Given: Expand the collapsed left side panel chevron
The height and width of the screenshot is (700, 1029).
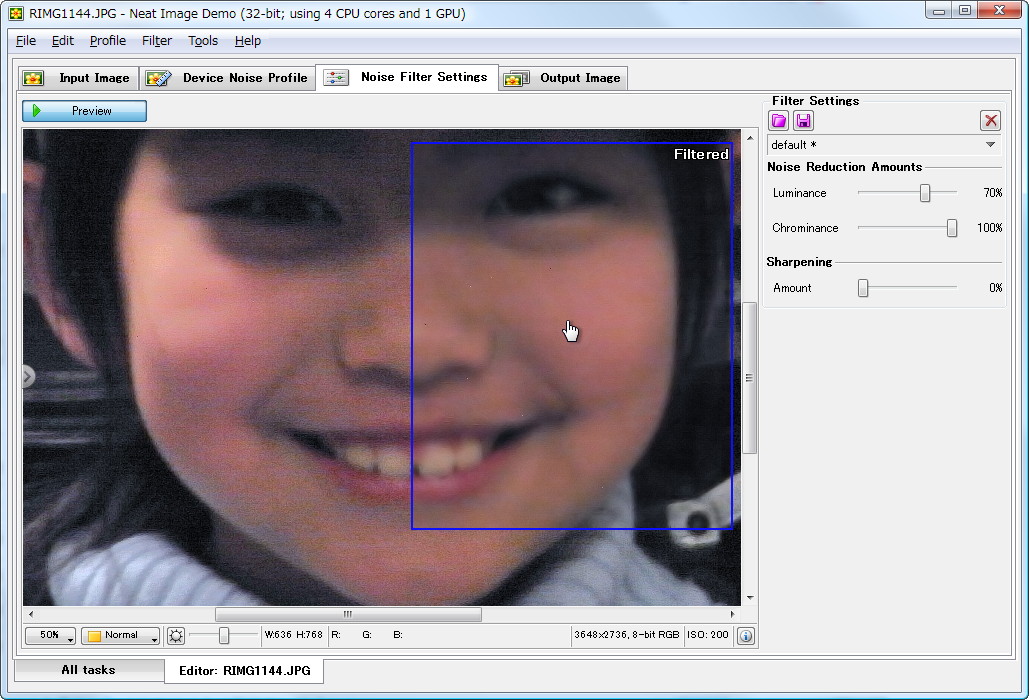Looking at the screenshot, I should coord(27,377).
